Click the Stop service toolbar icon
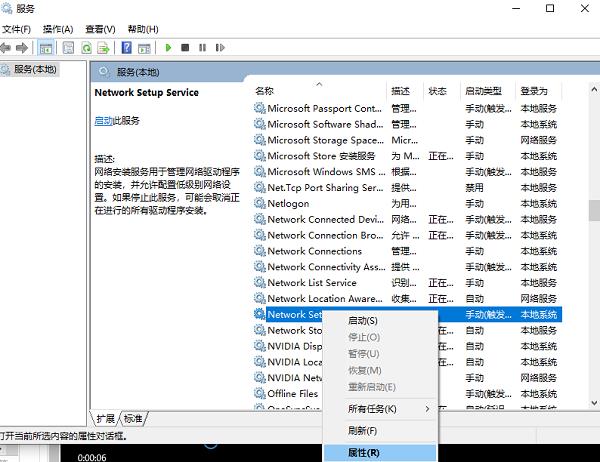The width and height of the screenshot is (600, 462). coord(185,47)
